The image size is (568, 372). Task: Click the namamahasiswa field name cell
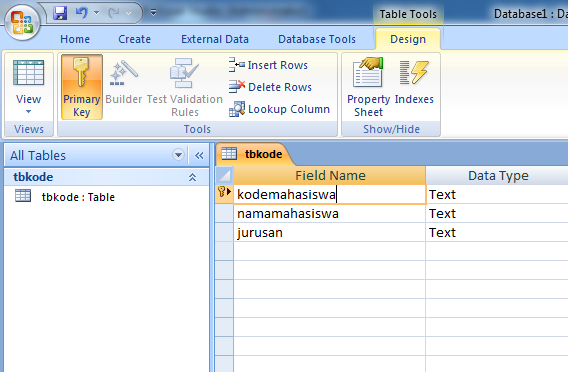tap(330, 214)
